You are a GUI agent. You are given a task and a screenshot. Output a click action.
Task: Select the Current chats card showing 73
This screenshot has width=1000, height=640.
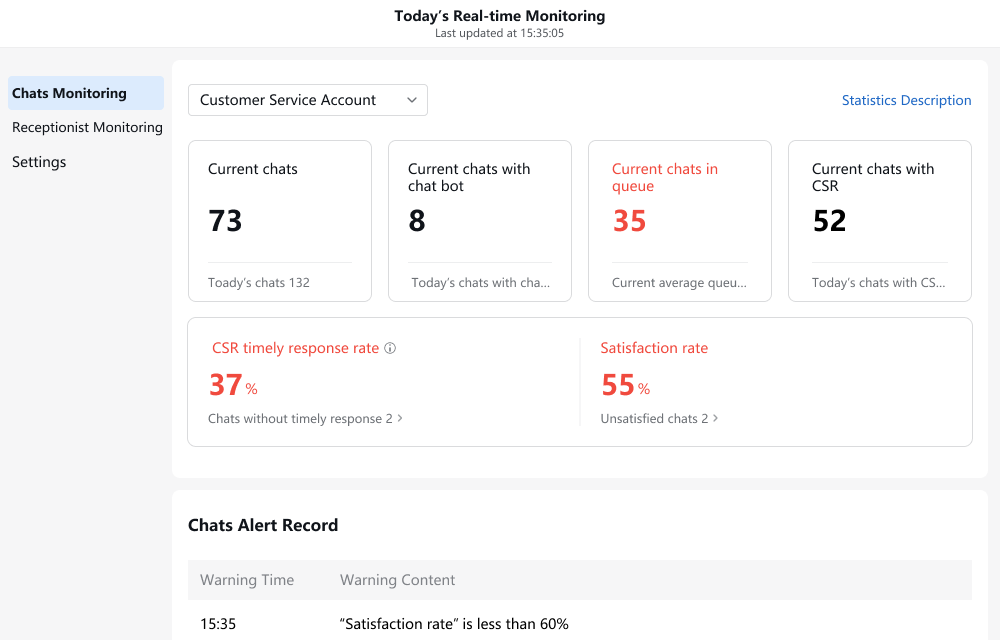pyautogui.click(x=280, y=221)
